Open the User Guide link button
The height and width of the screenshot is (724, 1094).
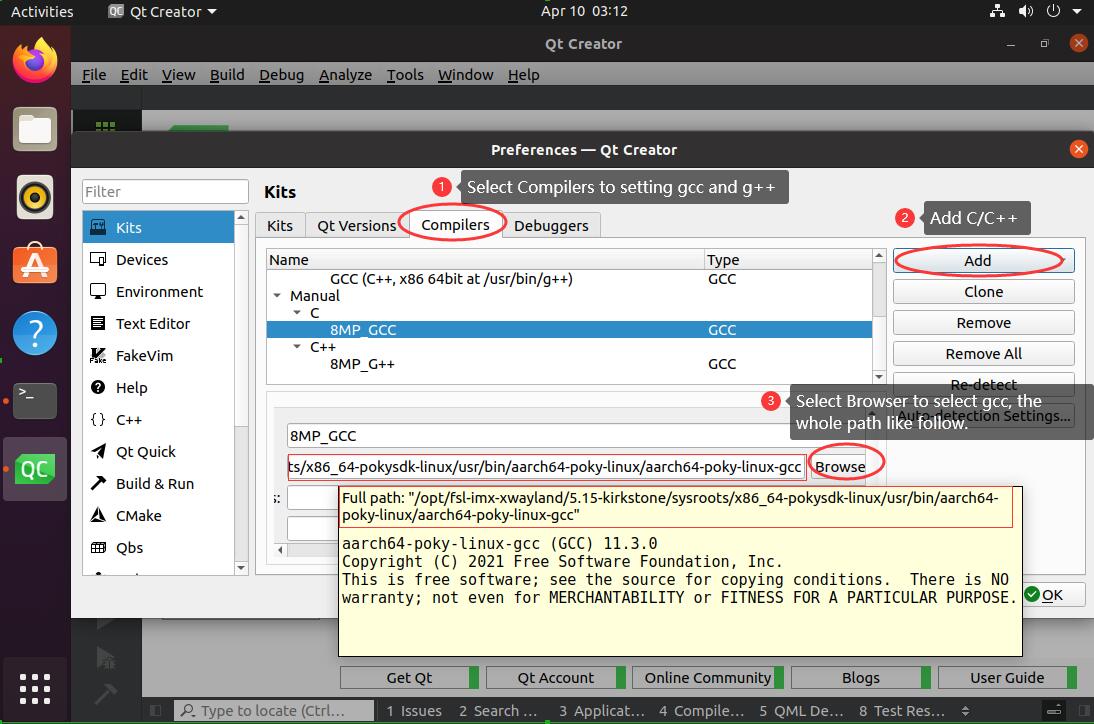(1007, 677)
